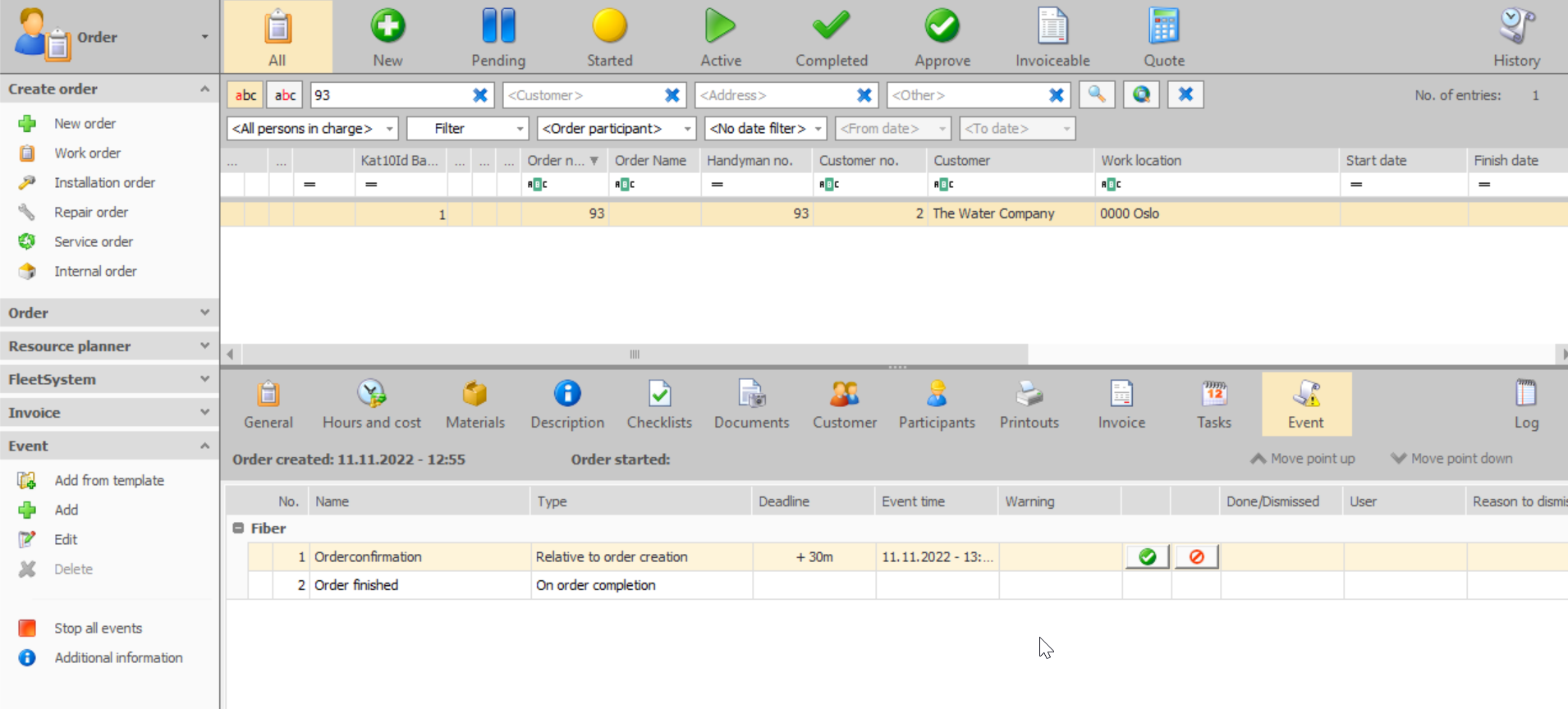Open the Hours and cost section
Viewport: 1568px width, 709px height.
(x=372, y=405)
